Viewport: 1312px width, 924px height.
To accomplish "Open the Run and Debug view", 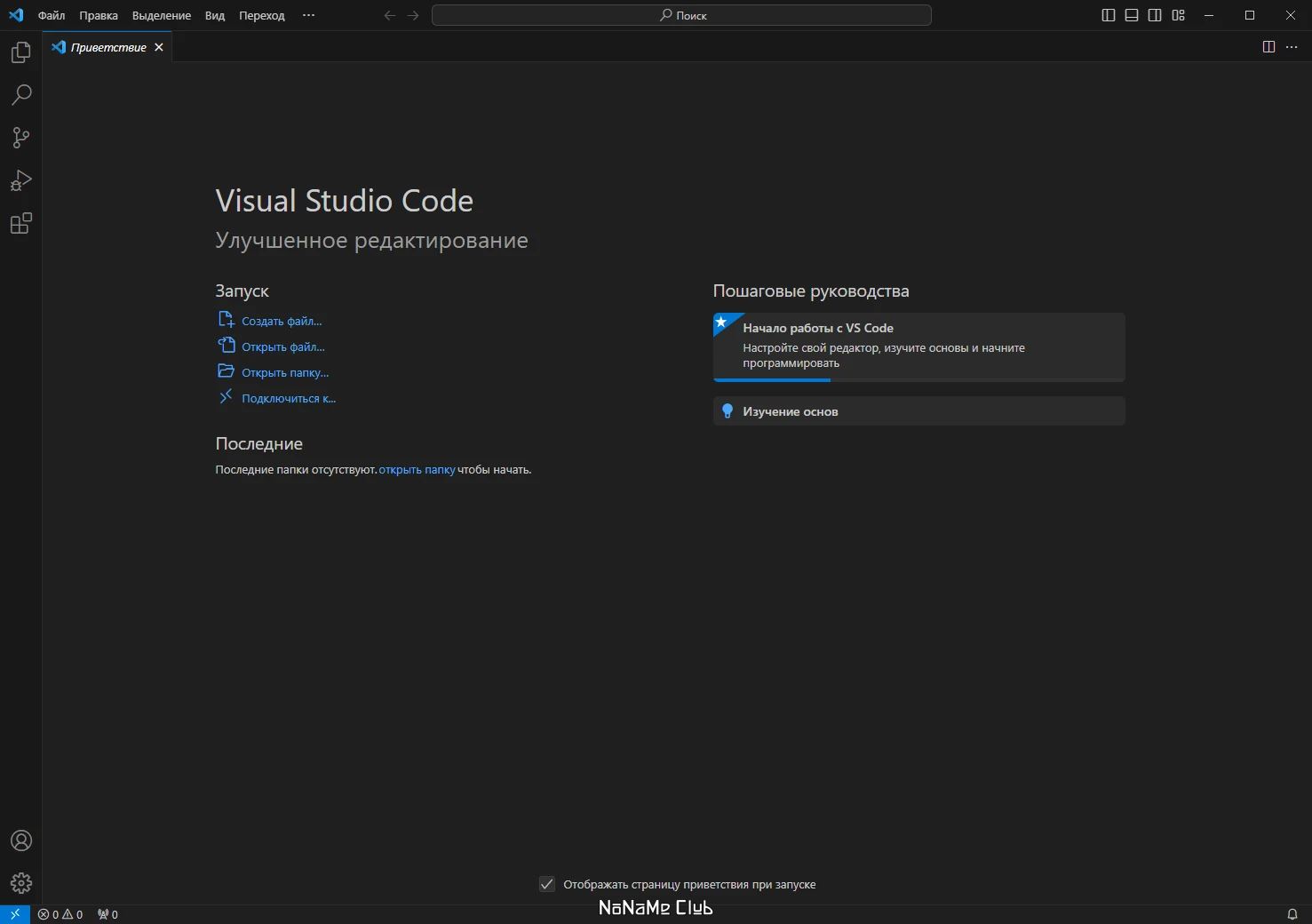I will 20,180.
